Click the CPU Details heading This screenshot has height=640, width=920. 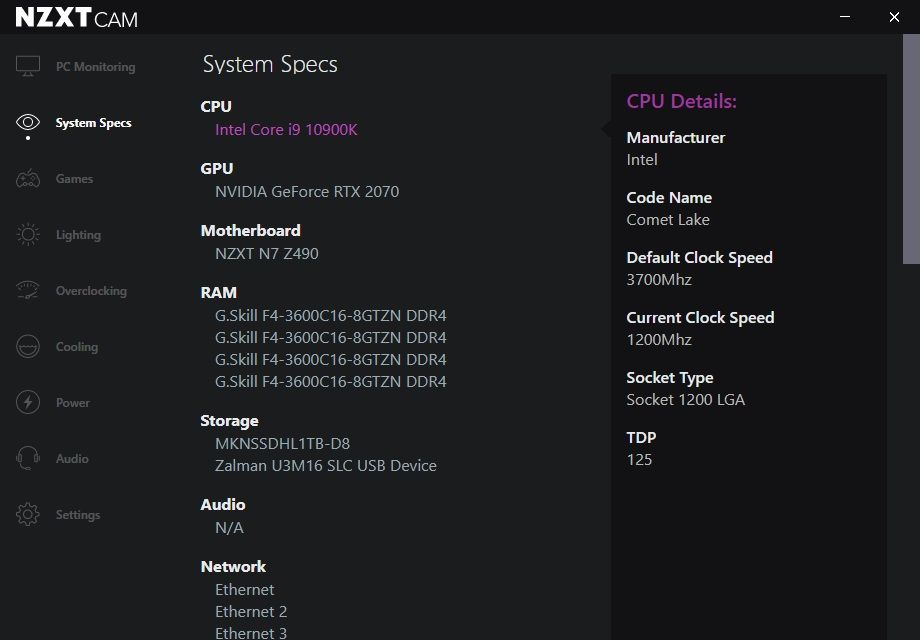pyautogui.click(x=681, y=101)
